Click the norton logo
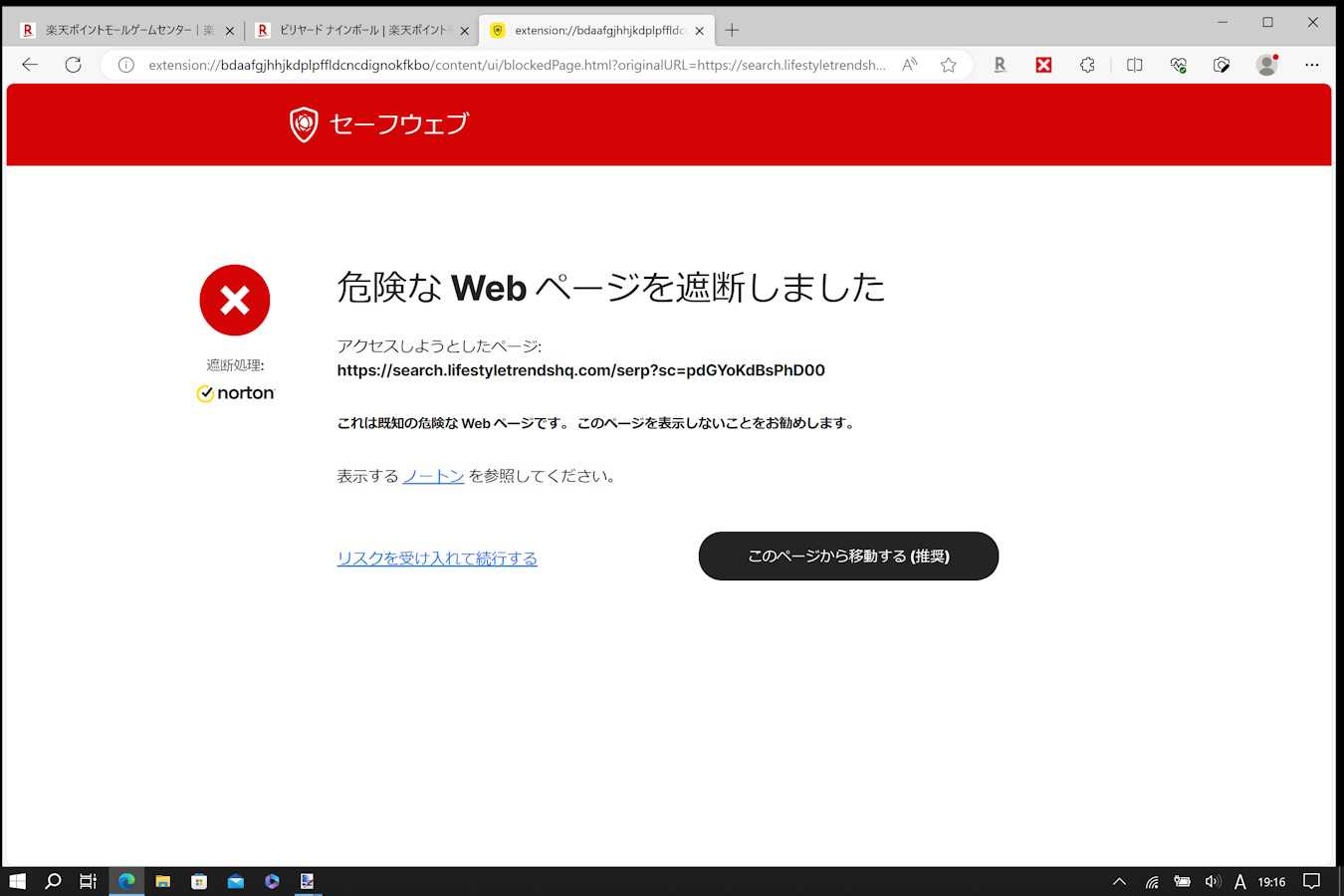Viewport: 1344px width, 896px height. [x=236, y=393]
